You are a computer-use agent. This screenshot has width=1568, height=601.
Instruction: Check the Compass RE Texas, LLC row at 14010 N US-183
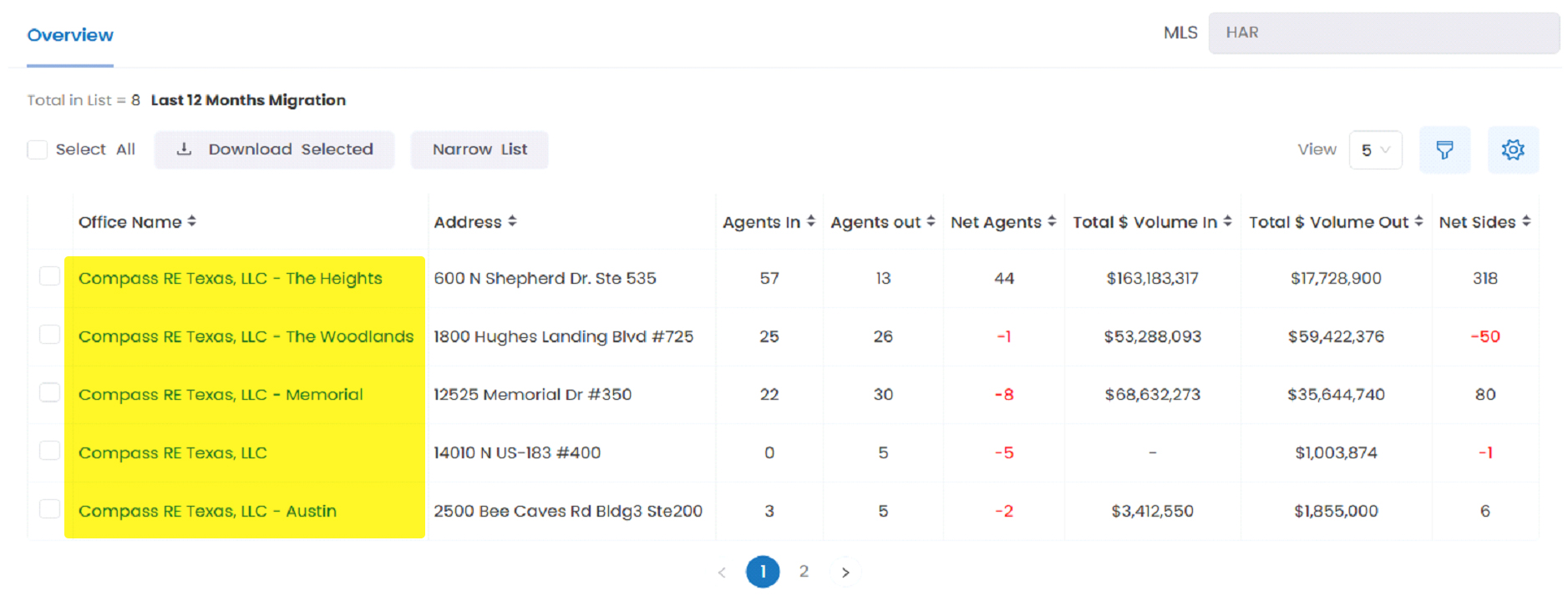tap(49, 451)
